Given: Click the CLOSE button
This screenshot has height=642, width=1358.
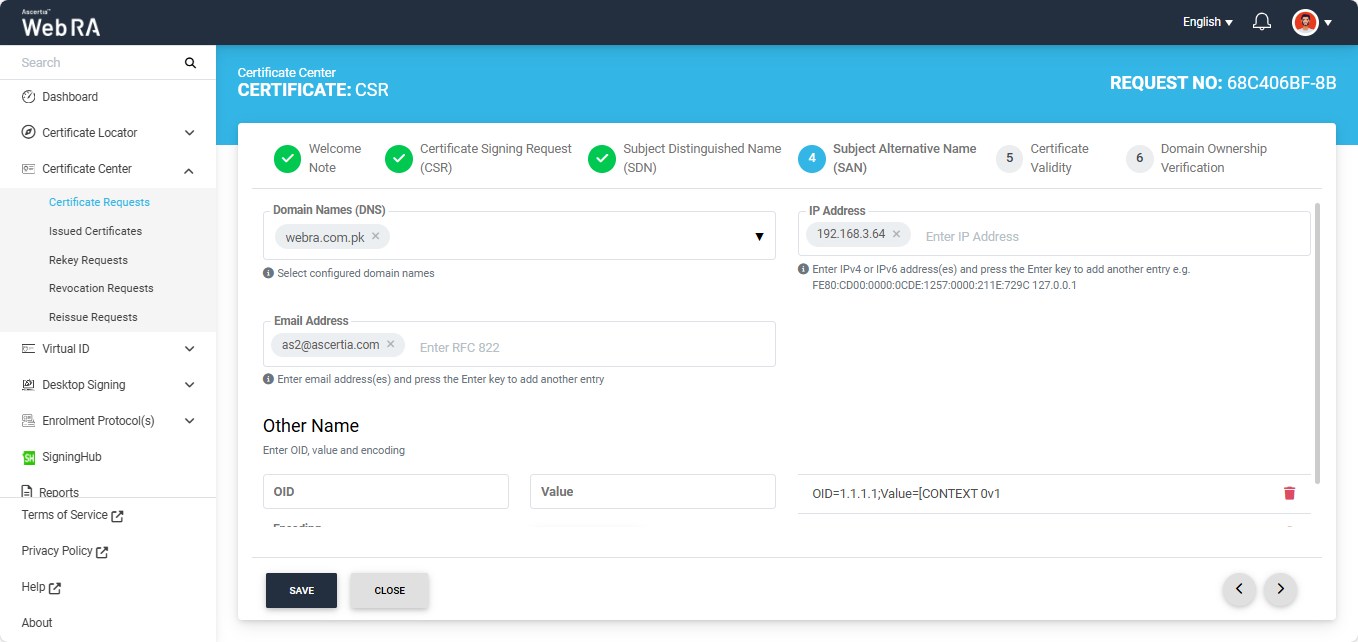Looking at the screenshot, I should (x=389, y=591).
